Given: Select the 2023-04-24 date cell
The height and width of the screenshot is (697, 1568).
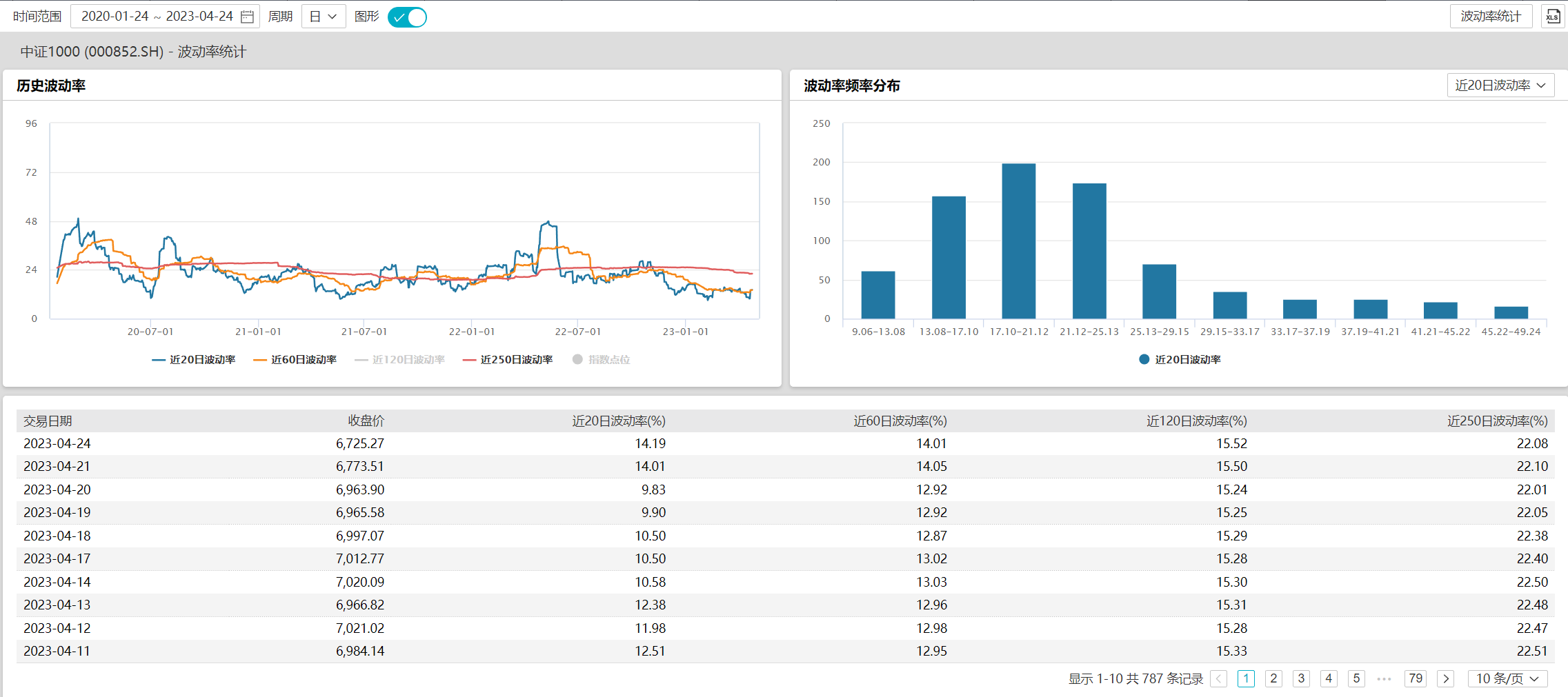Looking at the screenshot, I should tap(57, 444).
